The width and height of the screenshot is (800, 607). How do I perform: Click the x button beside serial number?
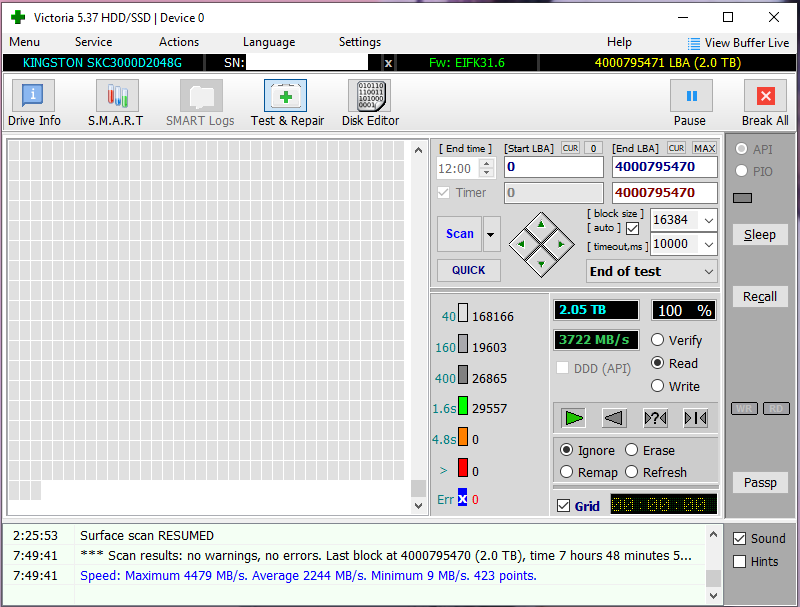point(388,63)
